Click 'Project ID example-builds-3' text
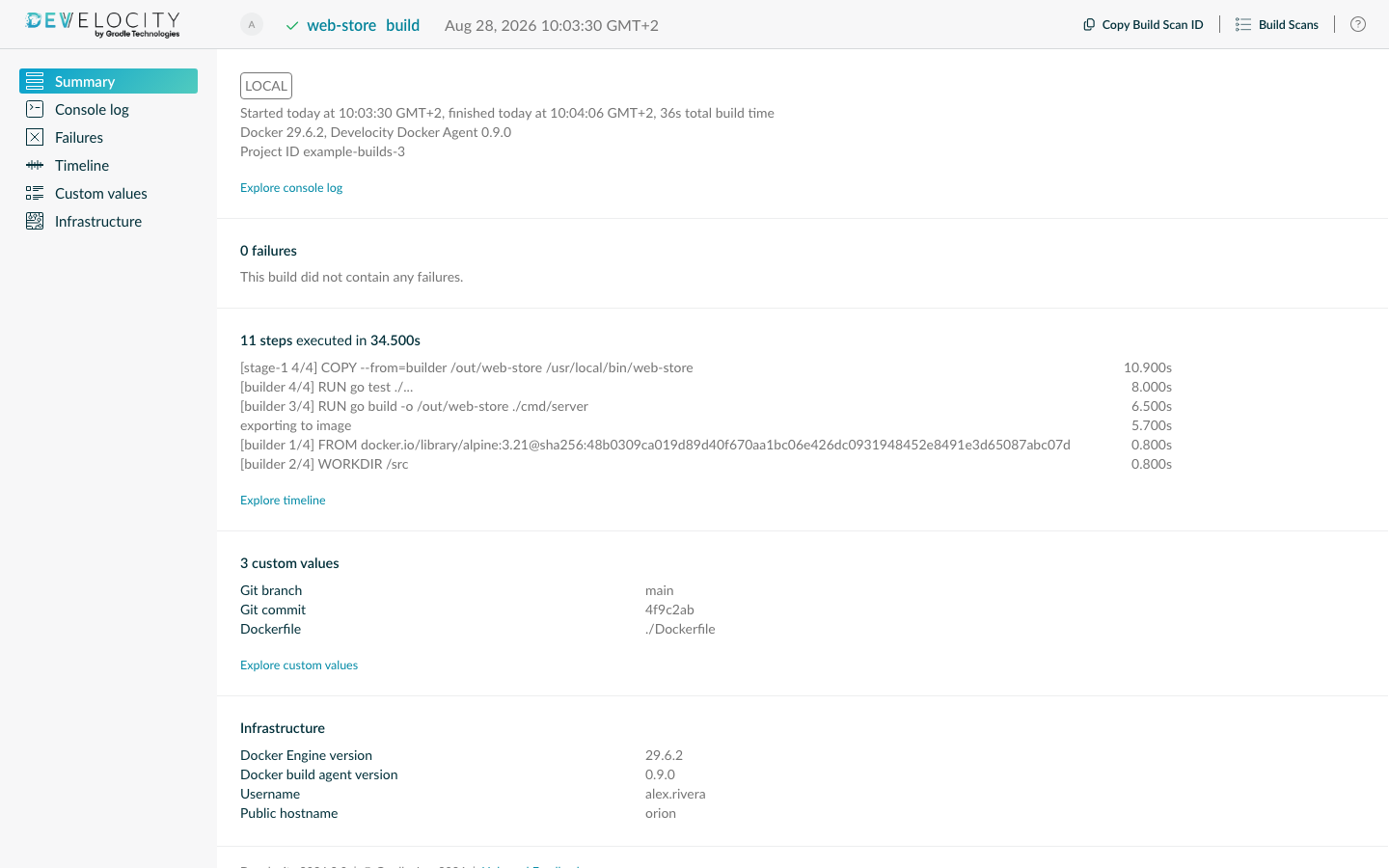 [x=322, y=151]
